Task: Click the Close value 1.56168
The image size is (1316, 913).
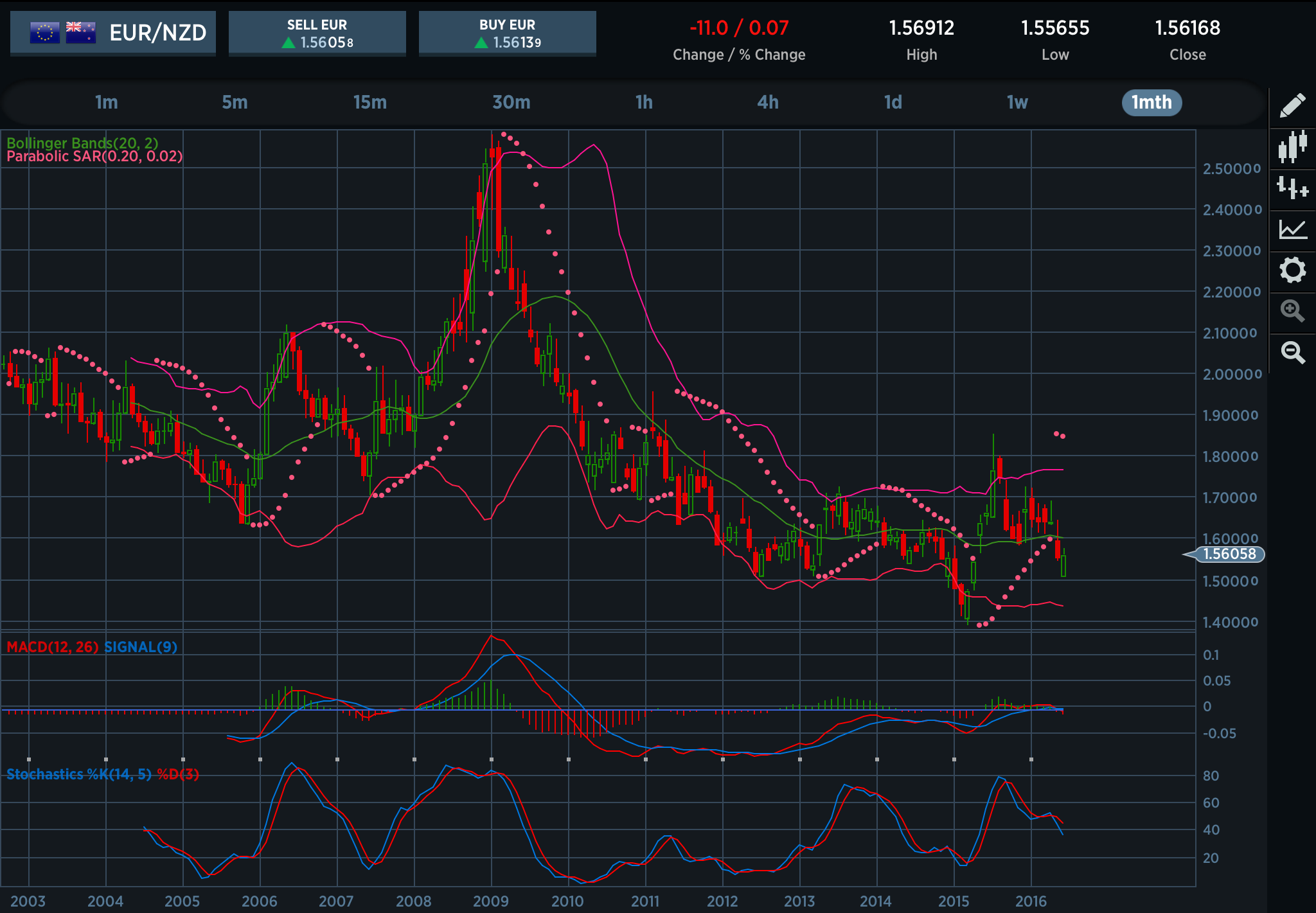Action: tap(1187, 28)
